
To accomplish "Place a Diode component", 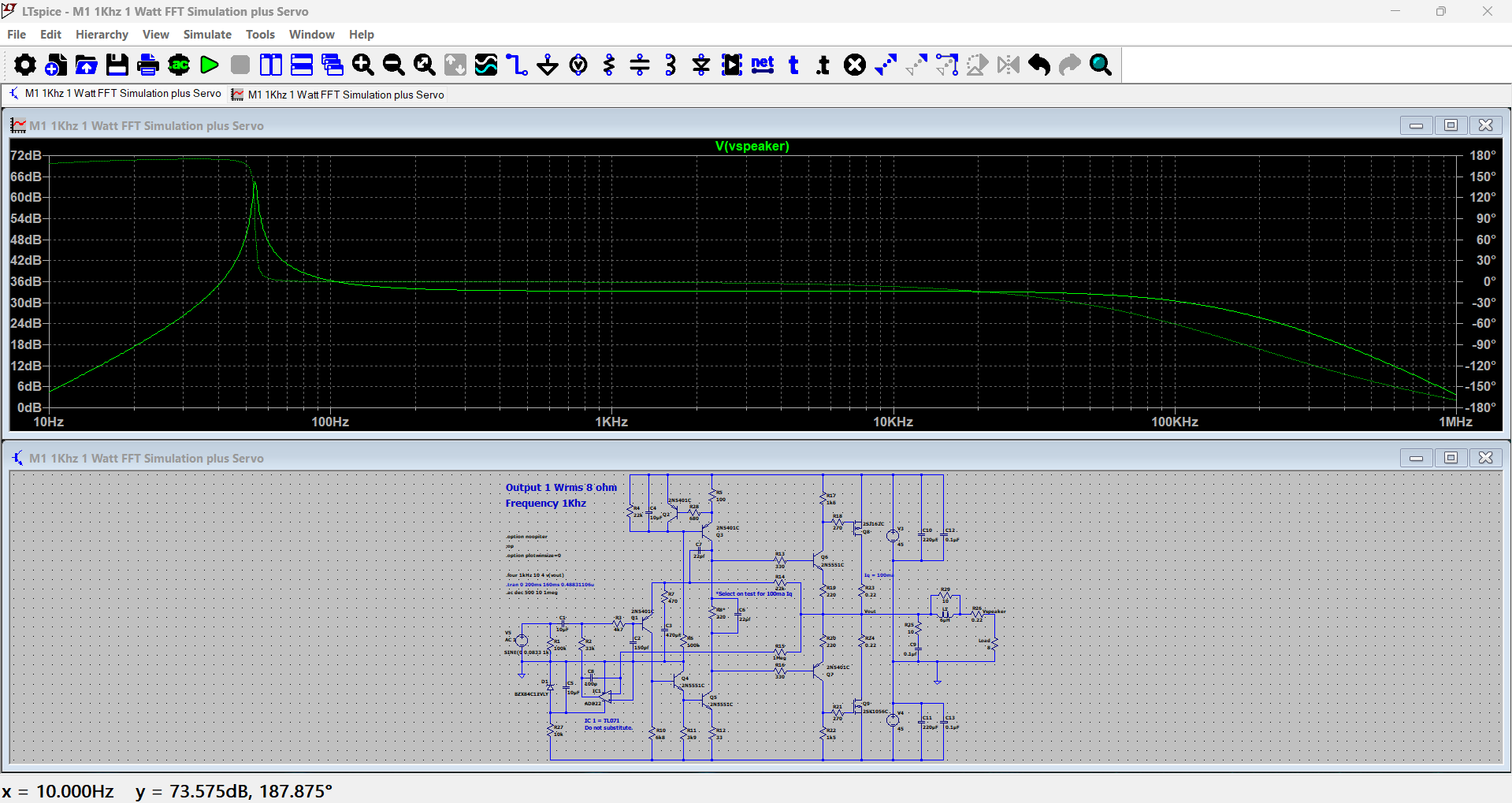I will (701, 65).
